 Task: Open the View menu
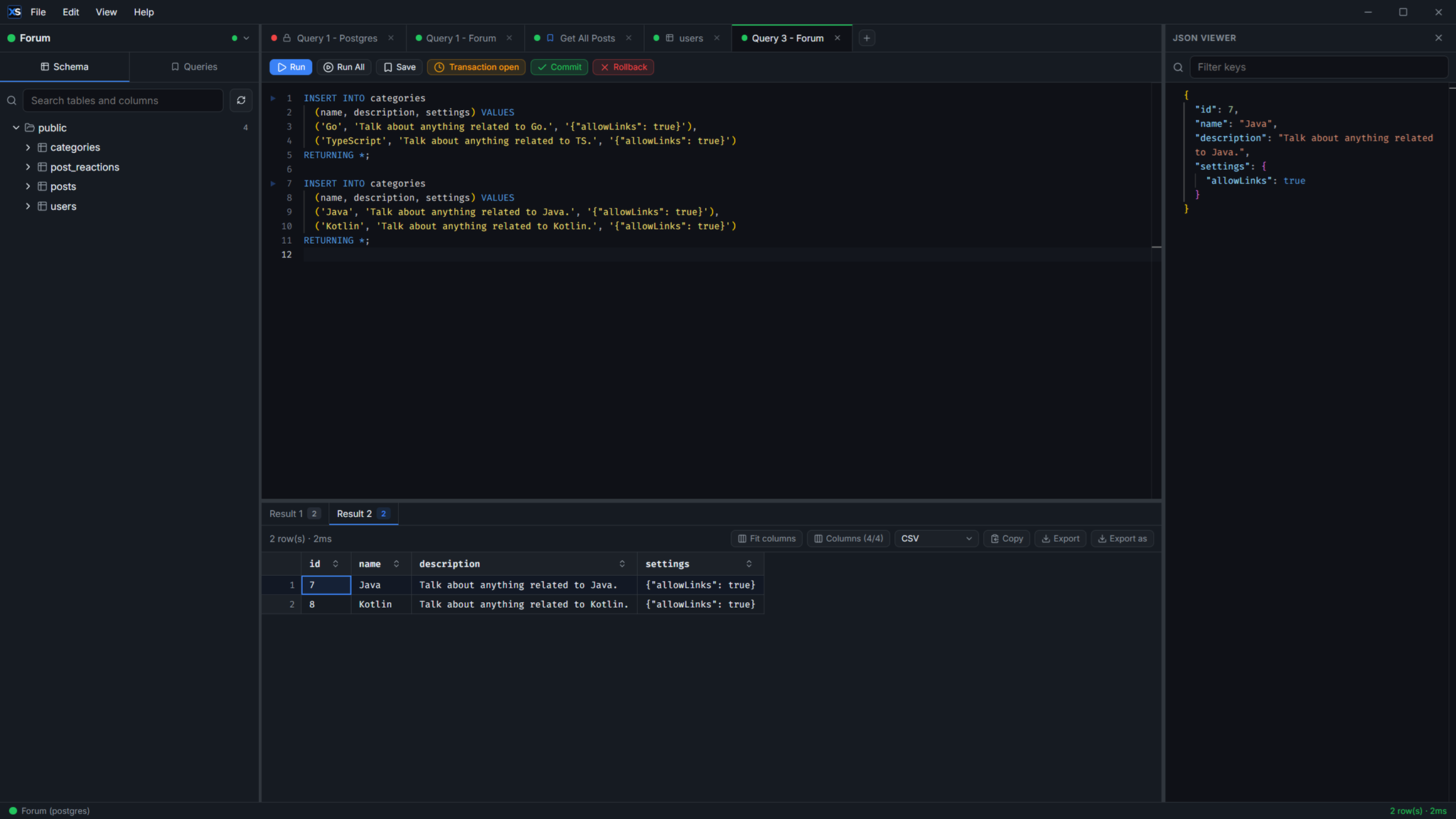pos(106,12)
